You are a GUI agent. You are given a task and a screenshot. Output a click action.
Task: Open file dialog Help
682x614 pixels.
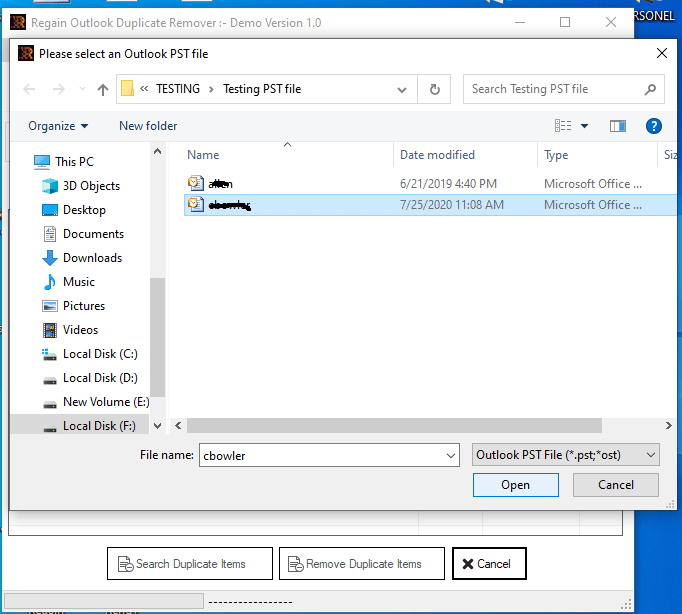coord(654,126)
